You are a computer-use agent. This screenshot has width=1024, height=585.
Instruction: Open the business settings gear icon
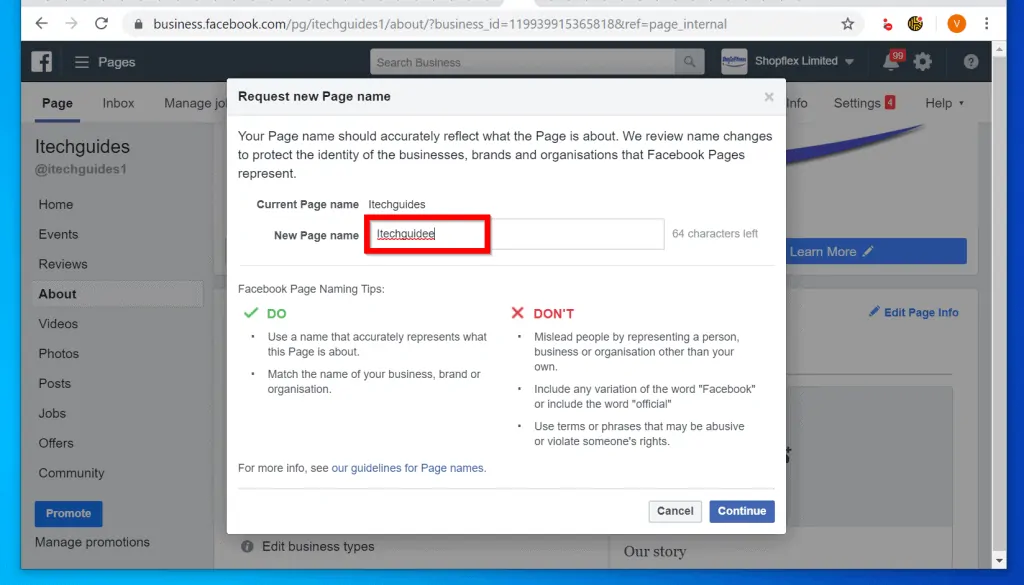923,62
